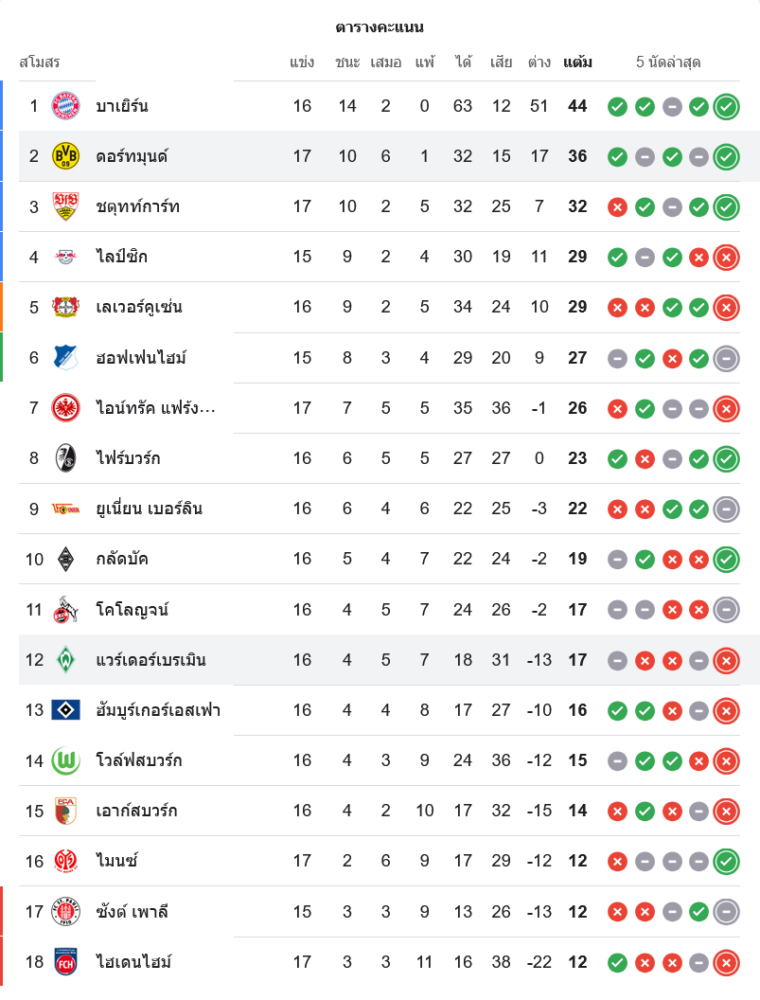
Task: Select the ซังต์ เพาลี table row
Action: [x=380, y=911]
